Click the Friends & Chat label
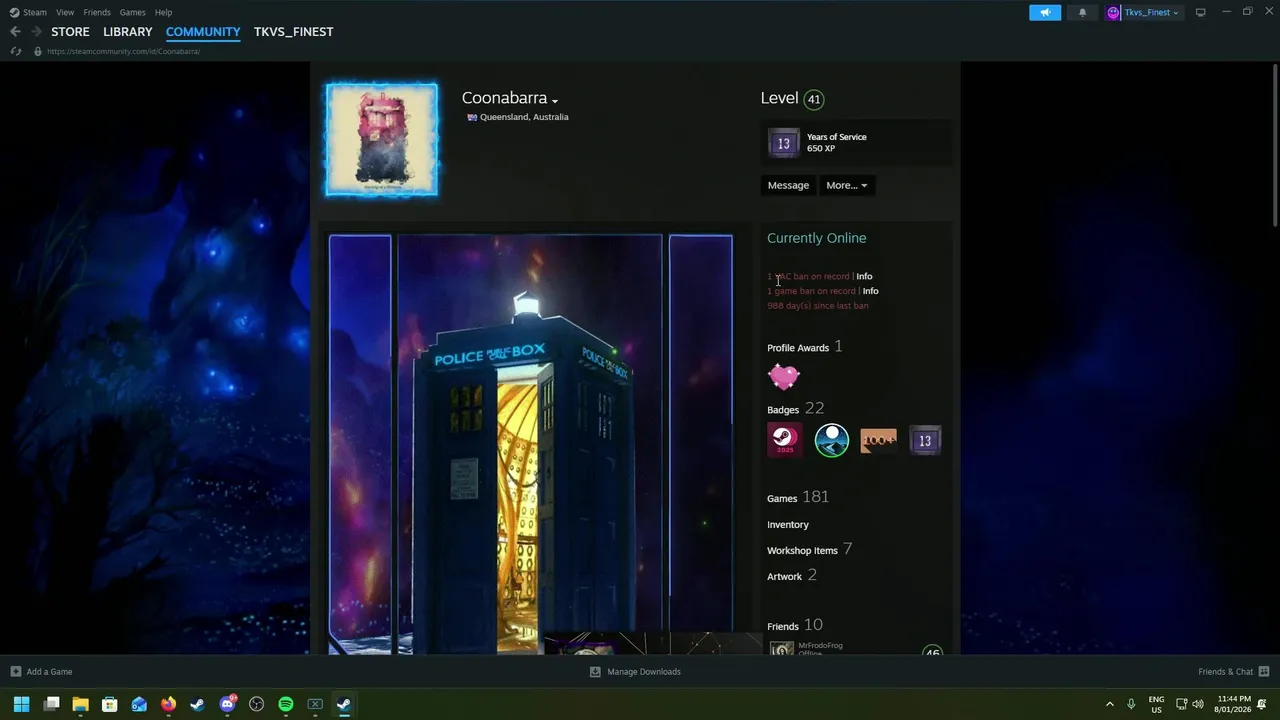The image size is (1280, 720). tap(1225, 672)
